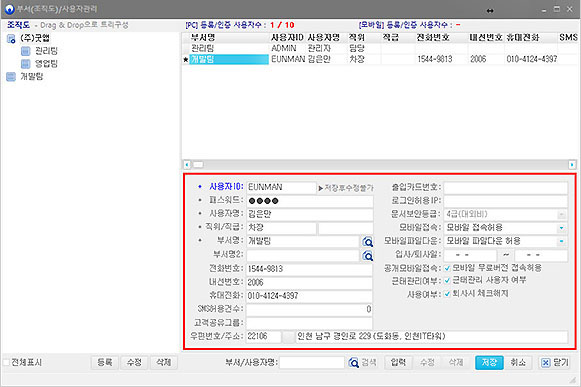581x387 pixels.
Task: Click the 부서/사용자명 search input field
Action: click(x=312, y=363)
